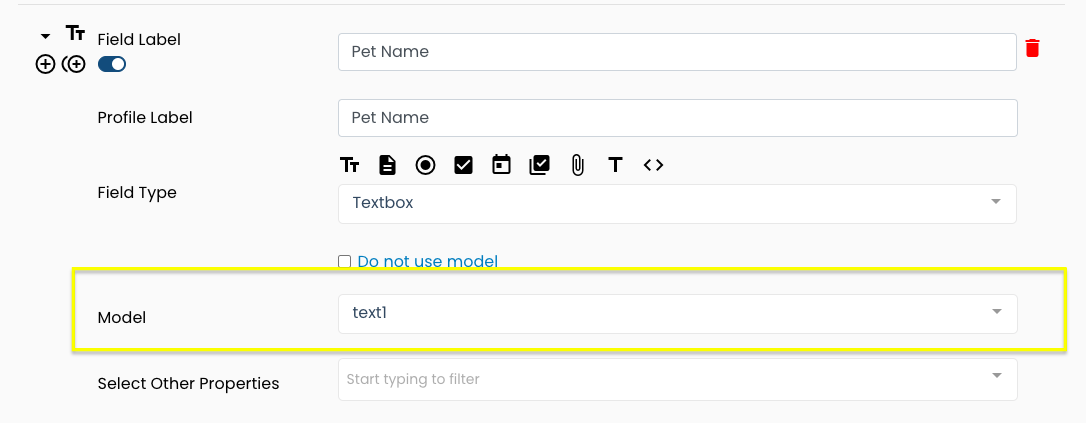Open the Model text1 dropdown

coord(677,314)
